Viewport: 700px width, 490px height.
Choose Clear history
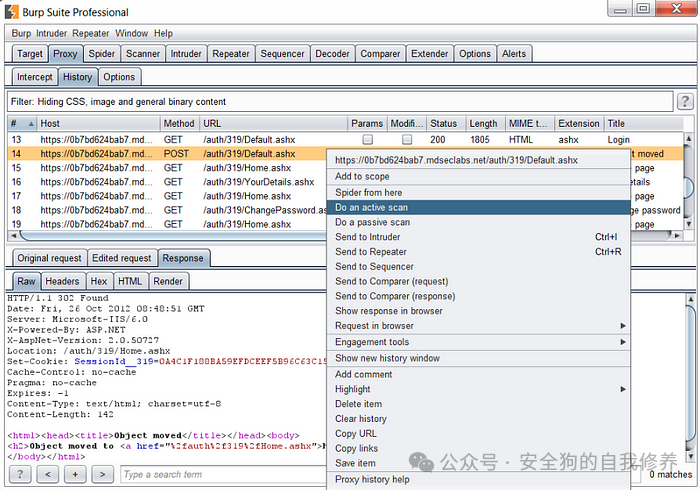[478, 419]
